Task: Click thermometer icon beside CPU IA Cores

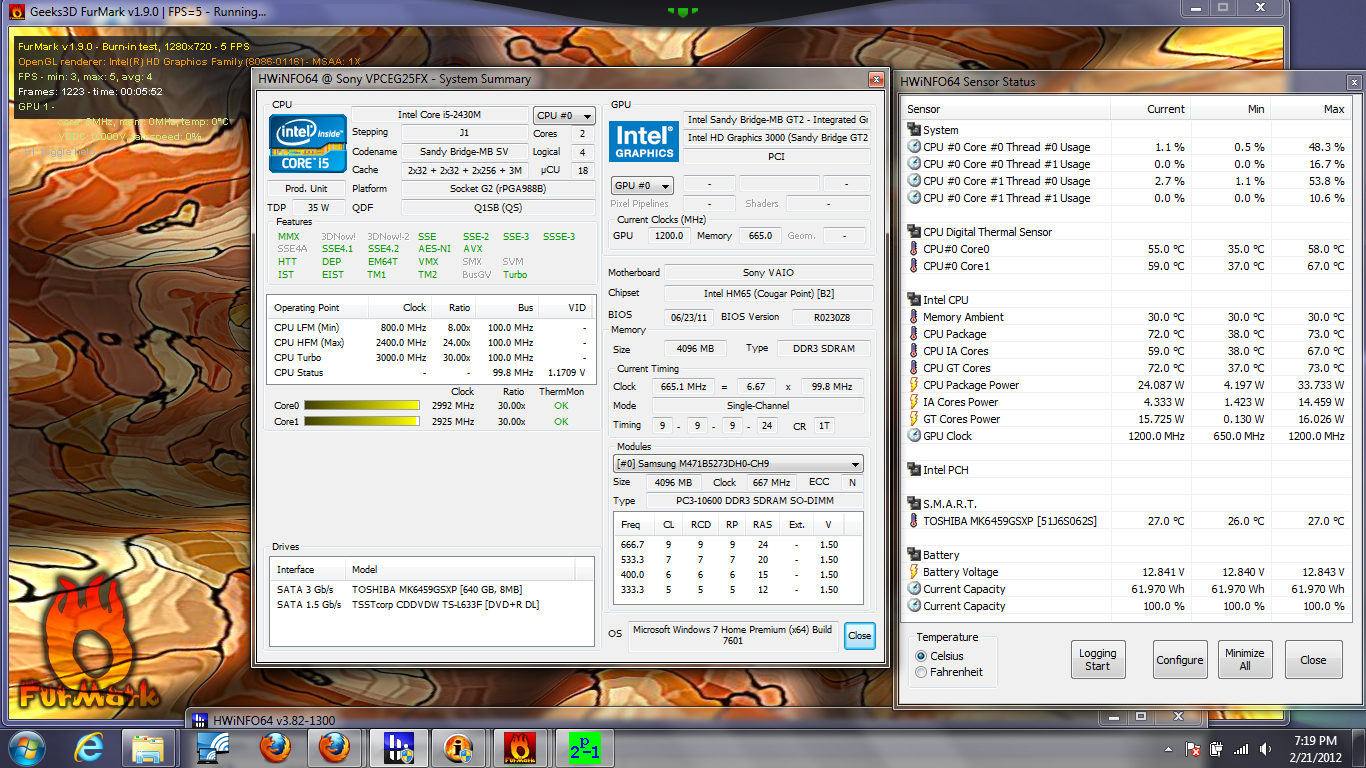Action: coord(914,351)
